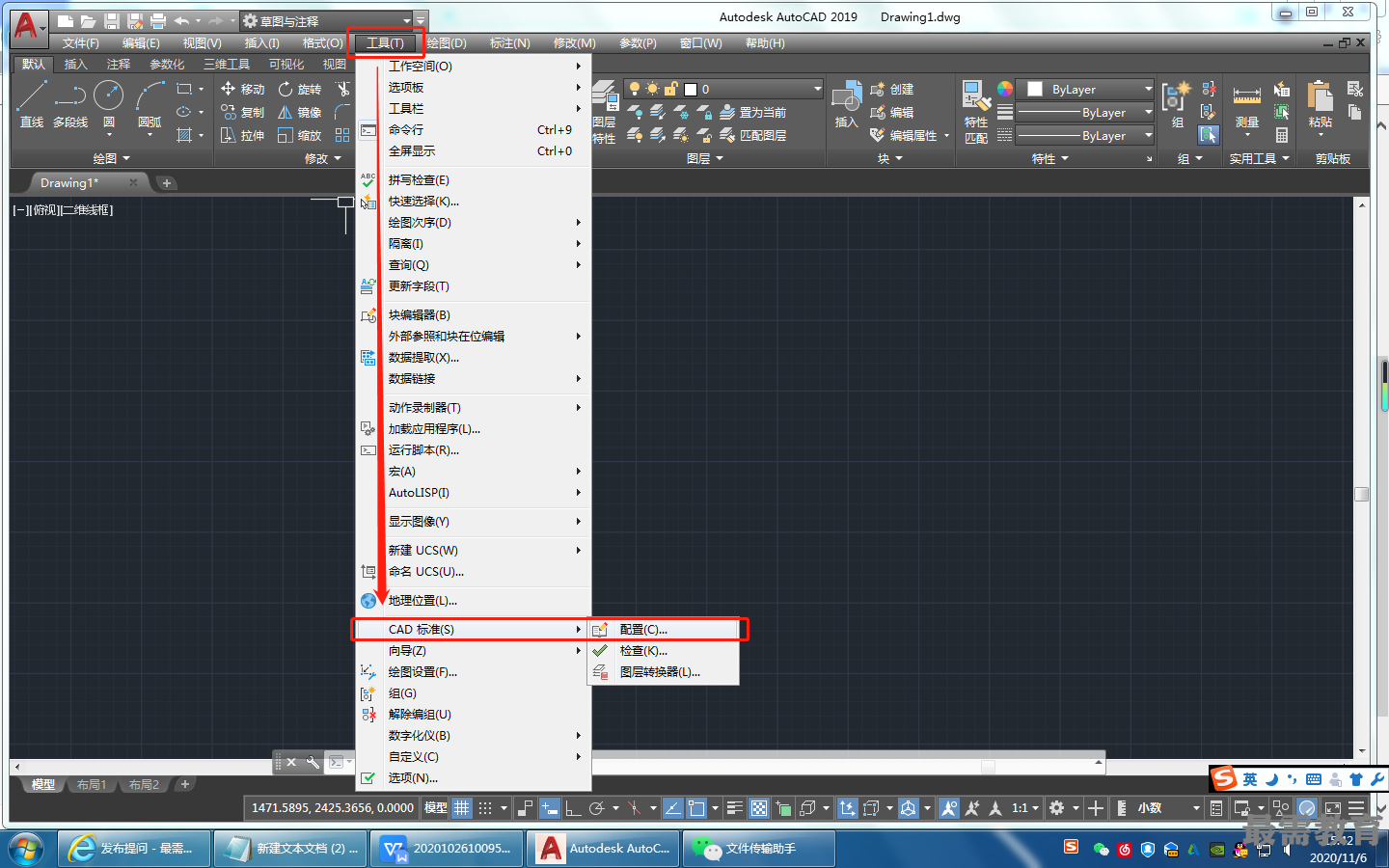Click the 匹配图层 (Match Layer) button
This screenshot has width=1389, height=868.
point(753,136)
